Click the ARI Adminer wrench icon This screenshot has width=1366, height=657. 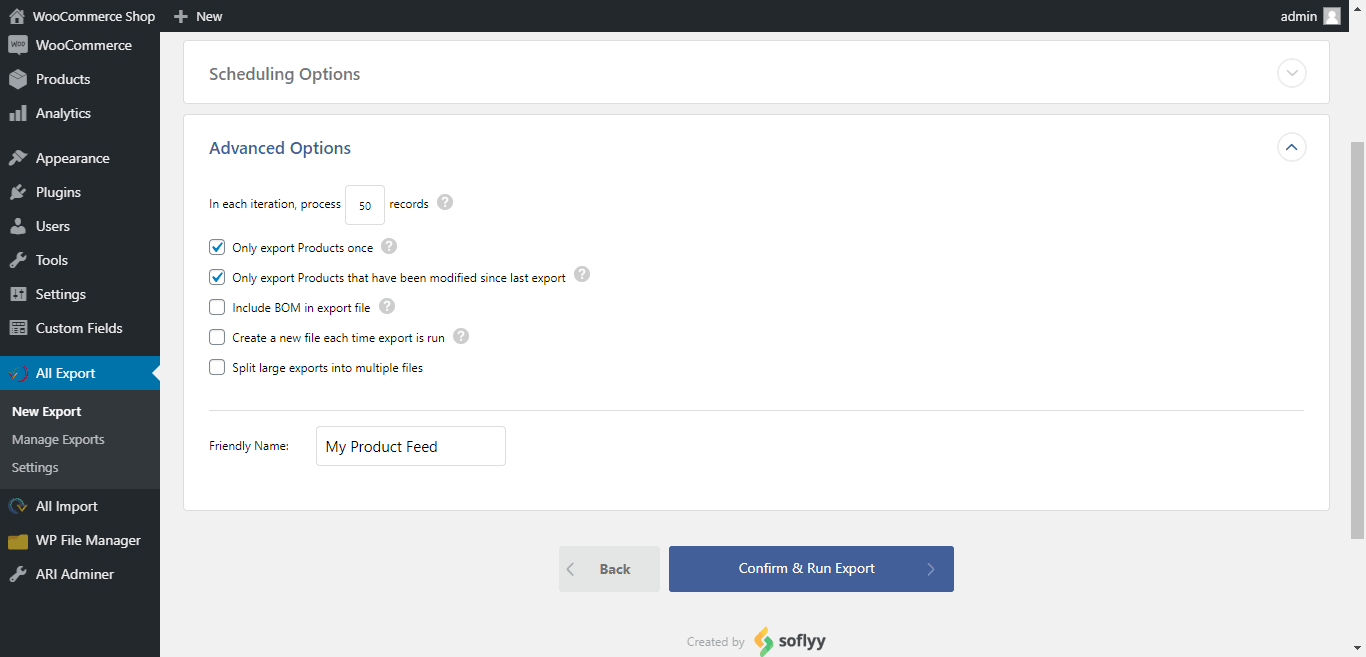18,574
